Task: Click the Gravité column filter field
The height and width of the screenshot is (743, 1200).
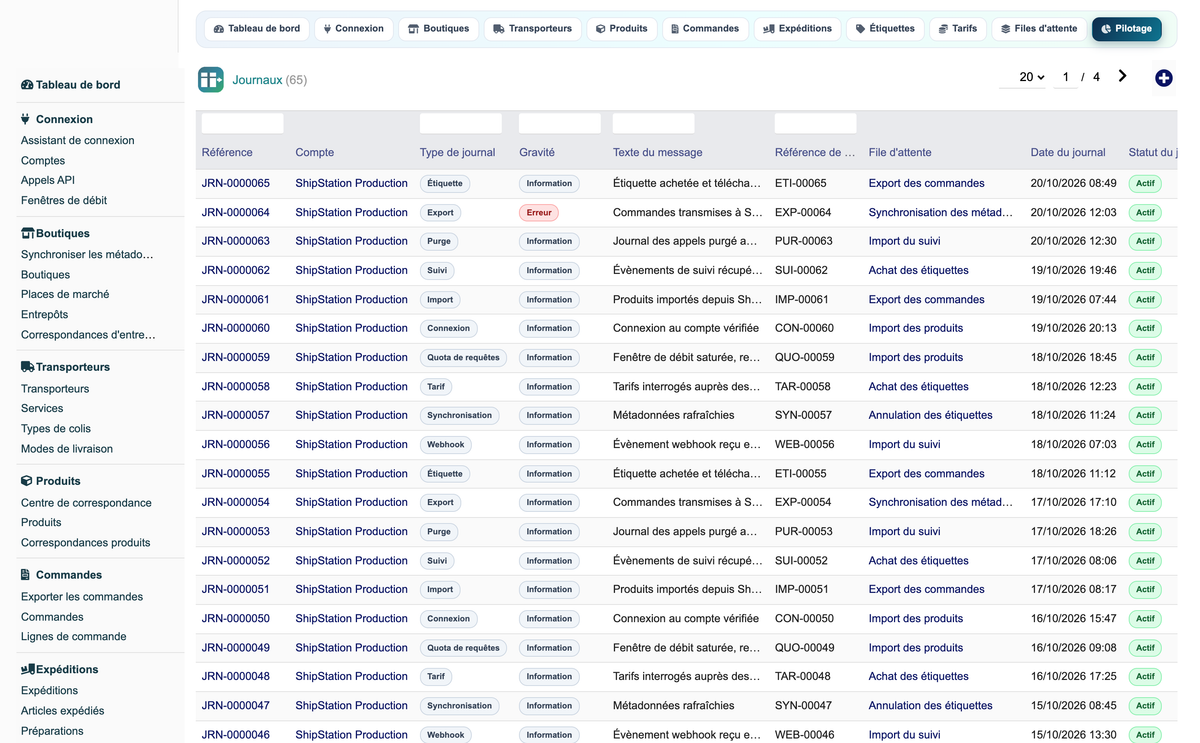Action: 560,123
